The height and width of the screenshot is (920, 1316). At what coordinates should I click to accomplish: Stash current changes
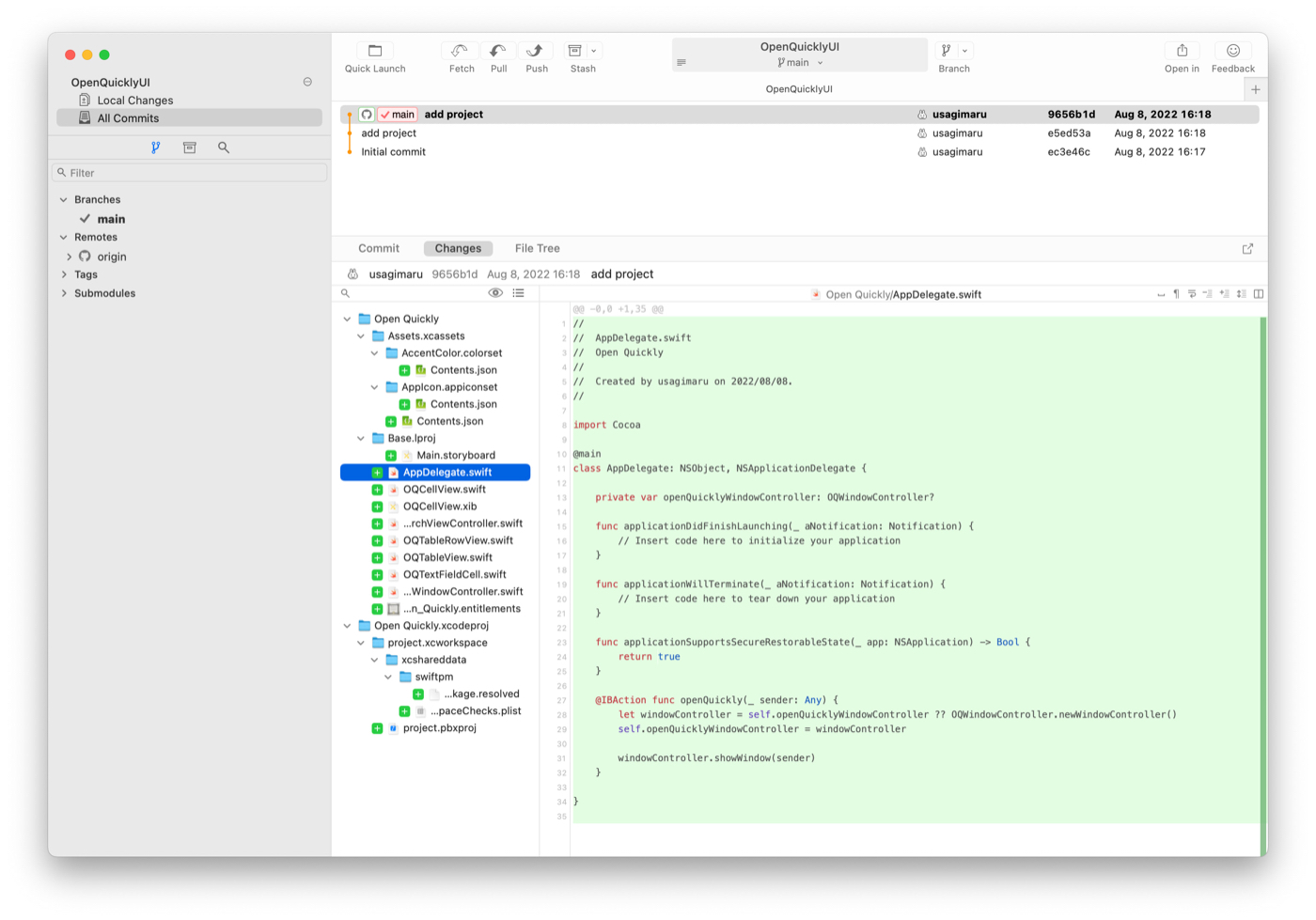pyautogui.click(x=575, y=51)
